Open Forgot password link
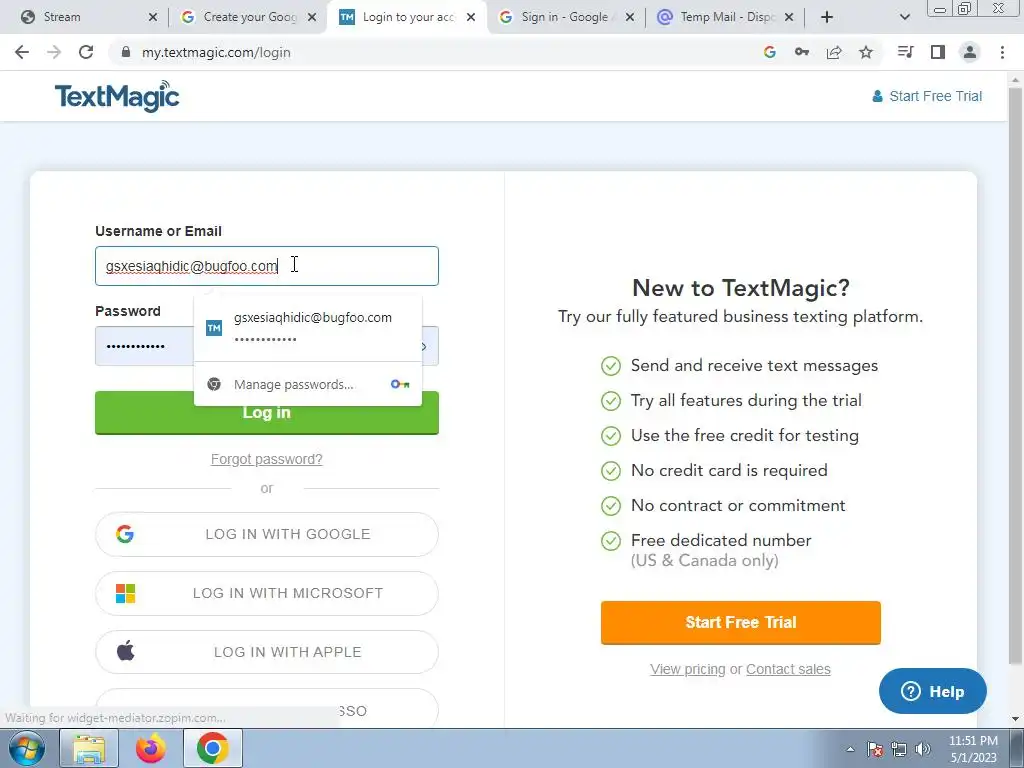 point(266,459)
